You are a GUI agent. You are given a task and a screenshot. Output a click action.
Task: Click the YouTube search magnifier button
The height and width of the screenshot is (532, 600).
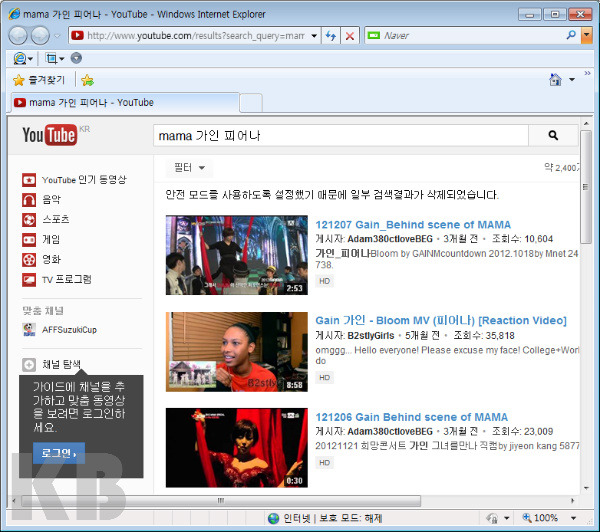[553, 135]
